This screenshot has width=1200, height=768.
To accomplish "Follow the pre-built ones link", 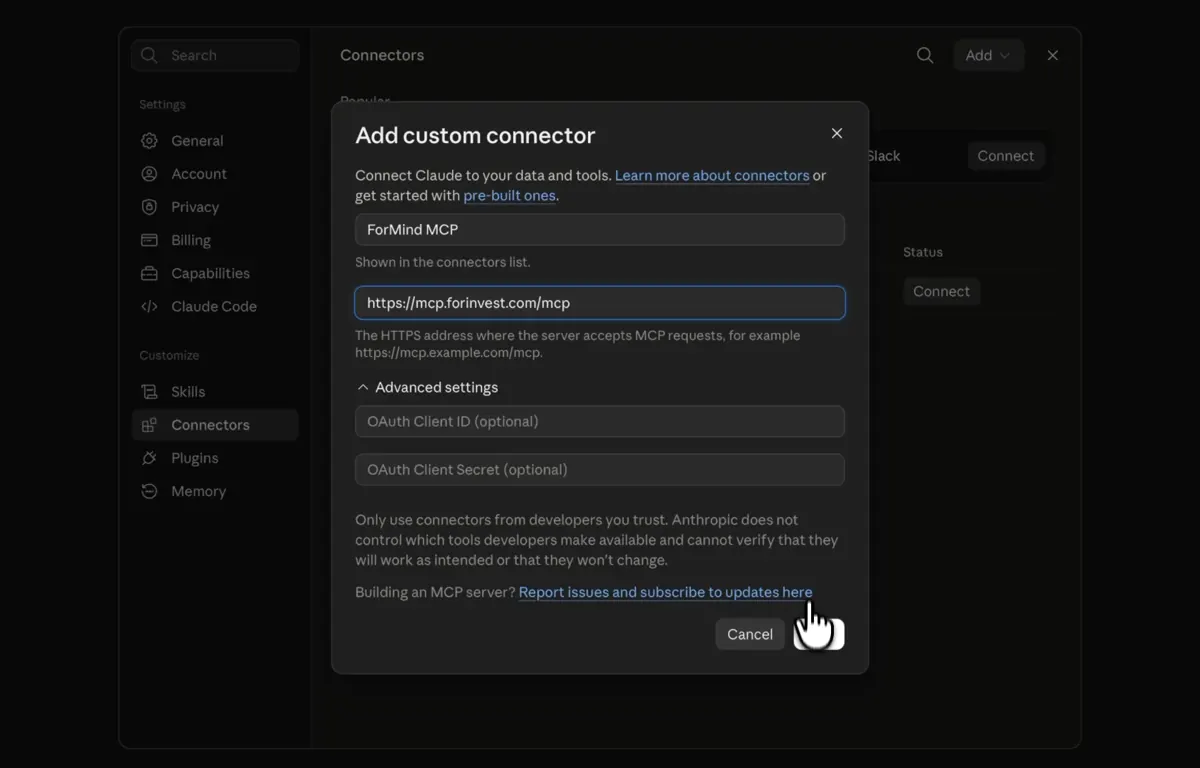I will pos(509,195).
